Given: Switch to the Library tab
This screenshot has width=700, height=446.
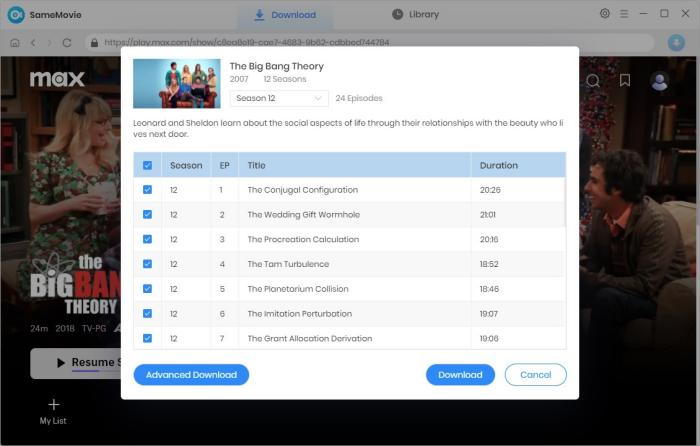Looking at the screenshot, I should 415,15.
